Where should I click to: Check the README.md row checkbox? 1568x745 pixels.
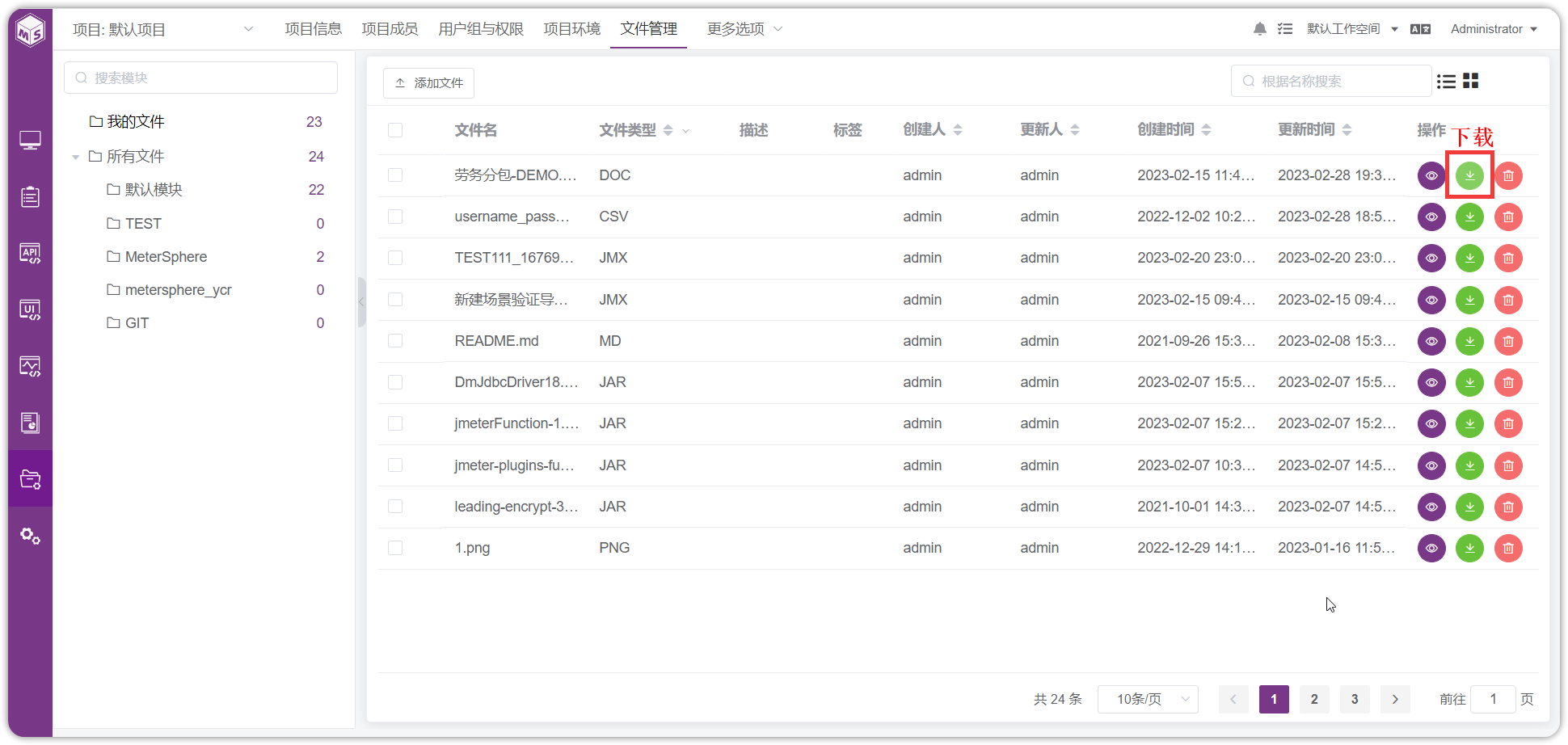tap(395, 341)
